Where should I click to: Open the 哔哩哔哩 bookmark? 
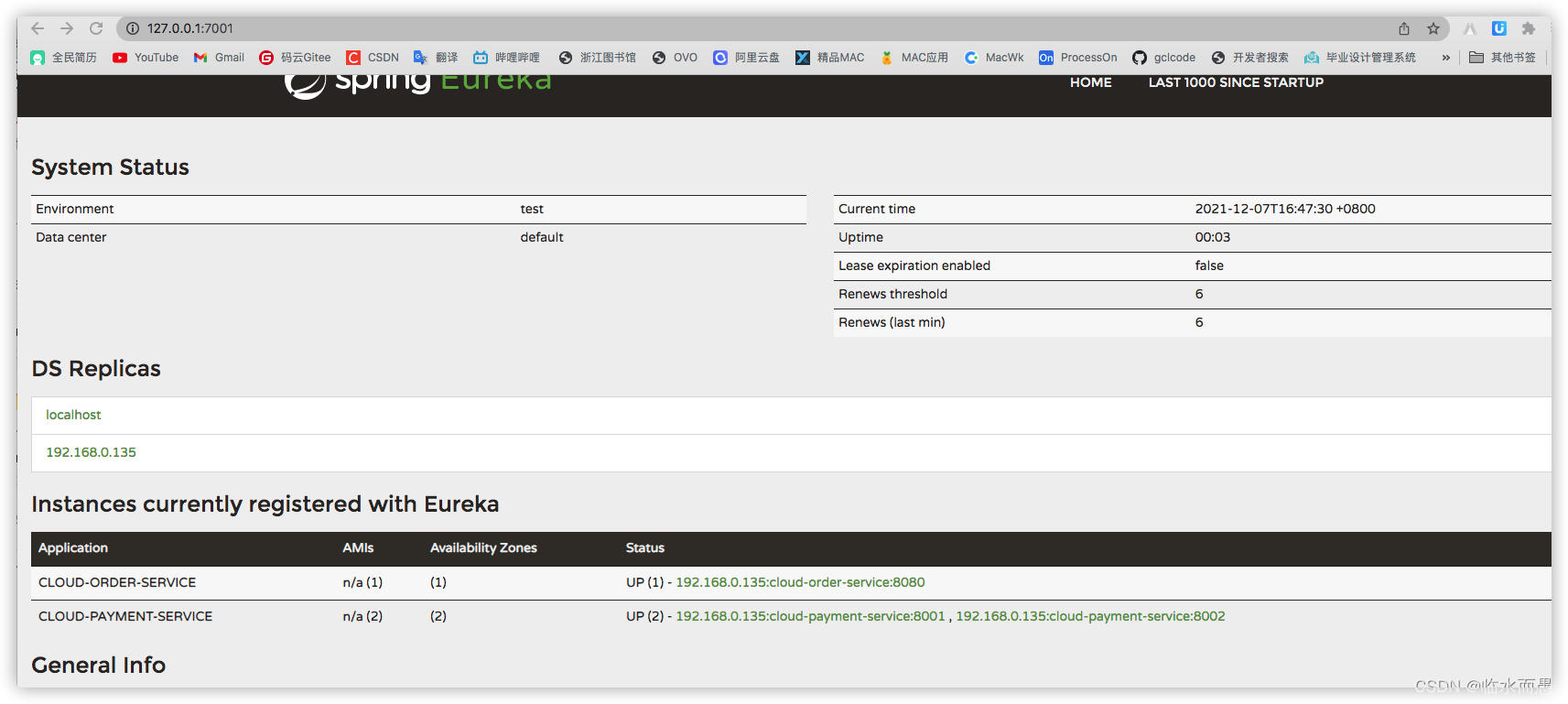tap(506, 58)
